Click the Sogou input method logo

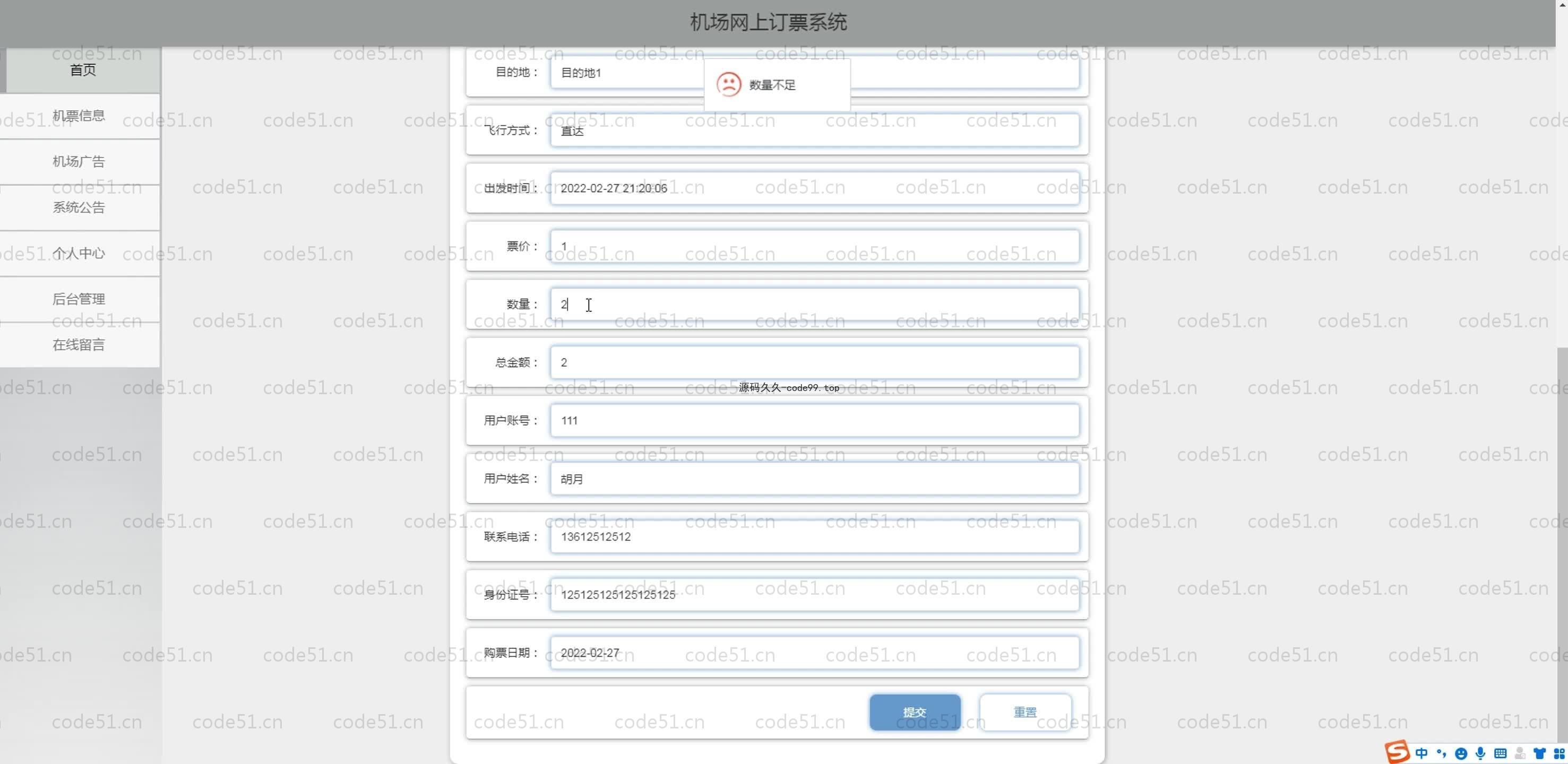[x=1398, y=752]
